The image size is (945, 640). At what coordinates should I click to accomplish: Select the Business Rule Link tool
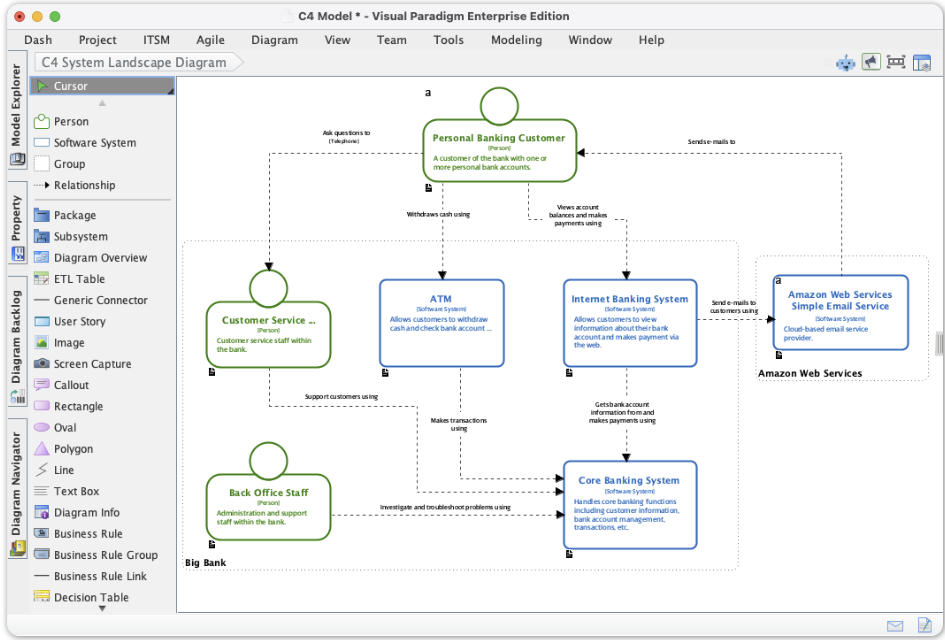(90, 576)
